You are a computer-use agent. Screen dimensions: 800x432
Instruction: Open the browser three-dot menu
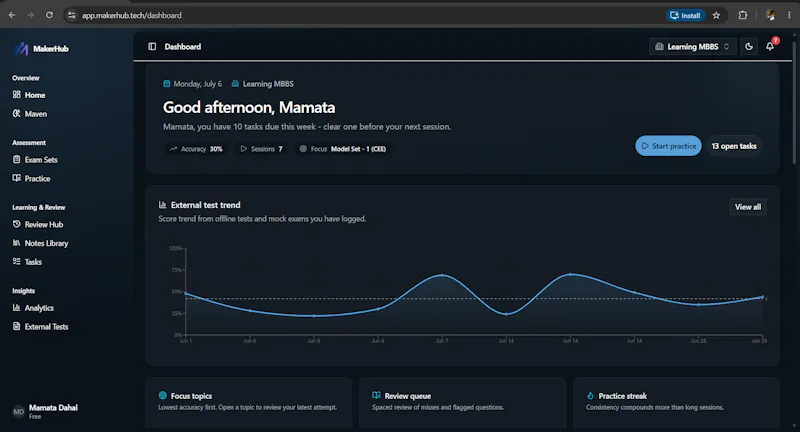click(x=789, y=15)
